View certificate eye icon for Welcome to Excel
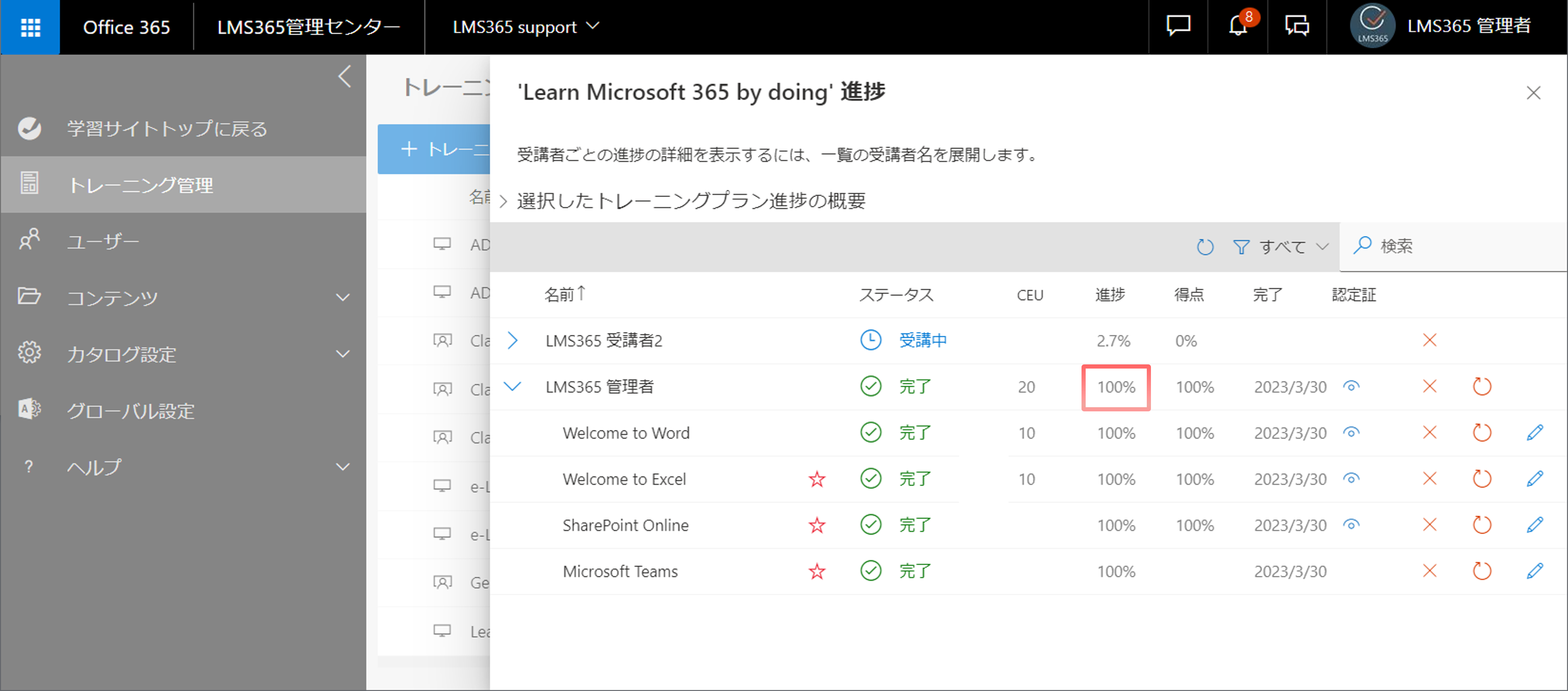Screen dimensions: 1568x691 tap(1351, 479)
